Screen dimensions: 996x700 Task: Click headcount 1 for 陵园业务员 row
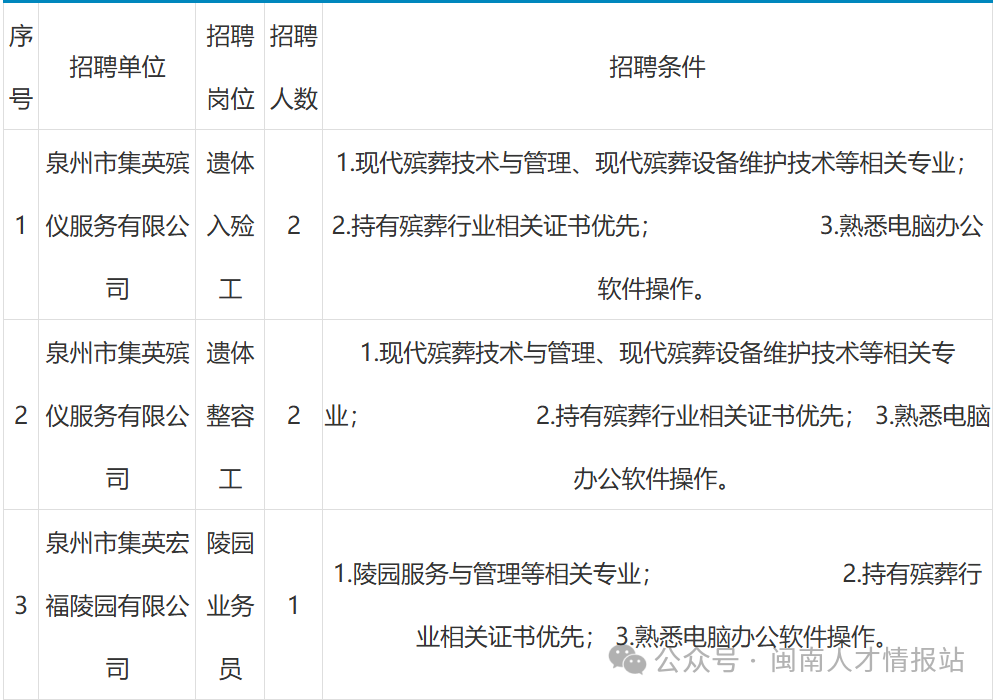pos(293,605)
